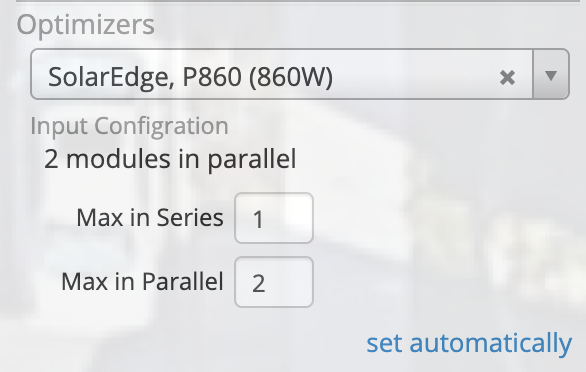
Task: Click the (860W) text in optimizer selector
Action: (x=291, y=77)
